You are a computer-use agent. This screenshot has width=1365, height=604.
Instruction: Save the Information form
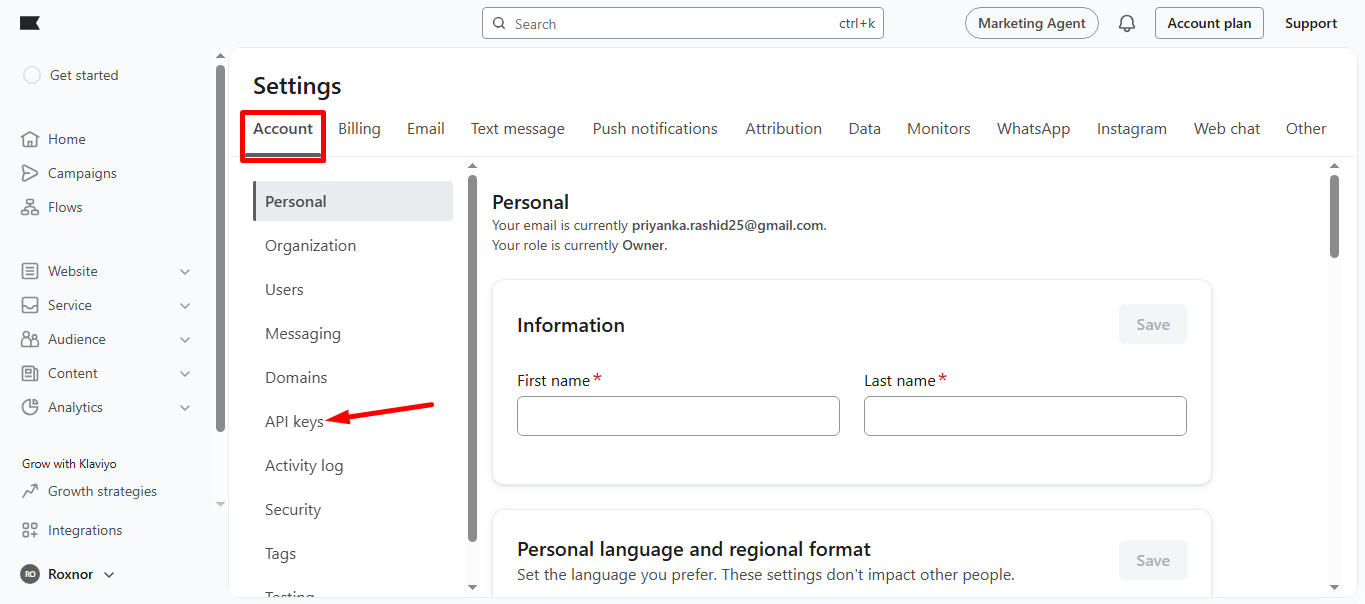tap(1152, 324)
